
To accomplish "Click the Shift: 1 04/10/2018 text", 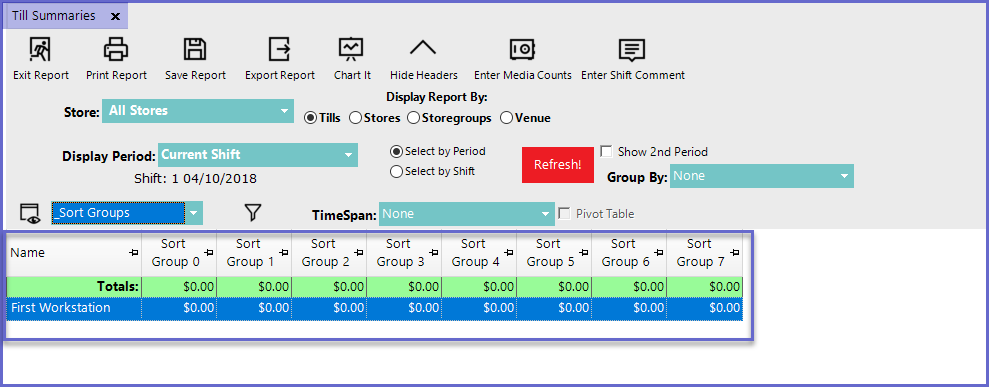I will (x=196, y=179).
